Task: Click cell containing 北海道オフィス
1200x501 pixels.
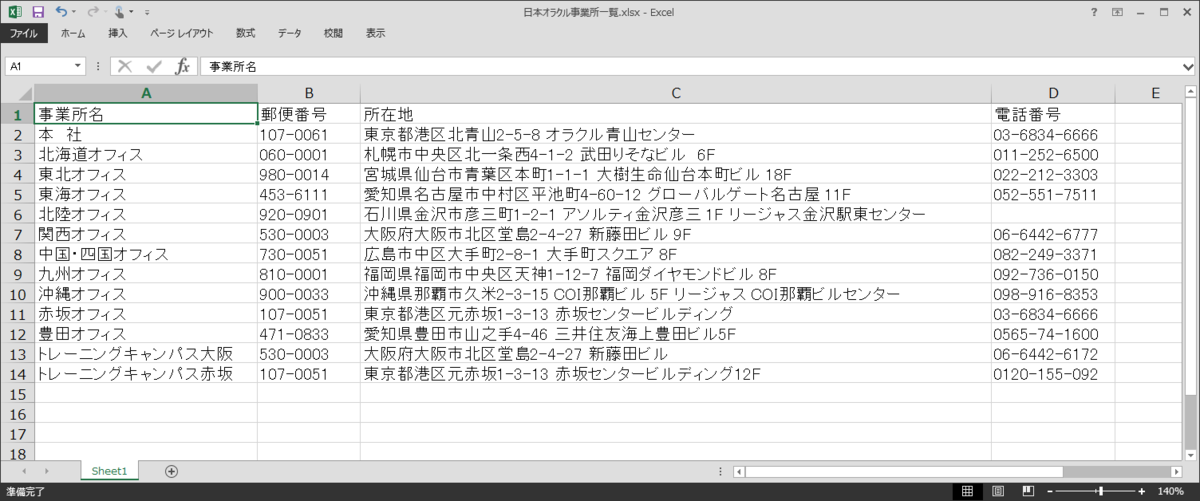Action: (x=146, y=154)
